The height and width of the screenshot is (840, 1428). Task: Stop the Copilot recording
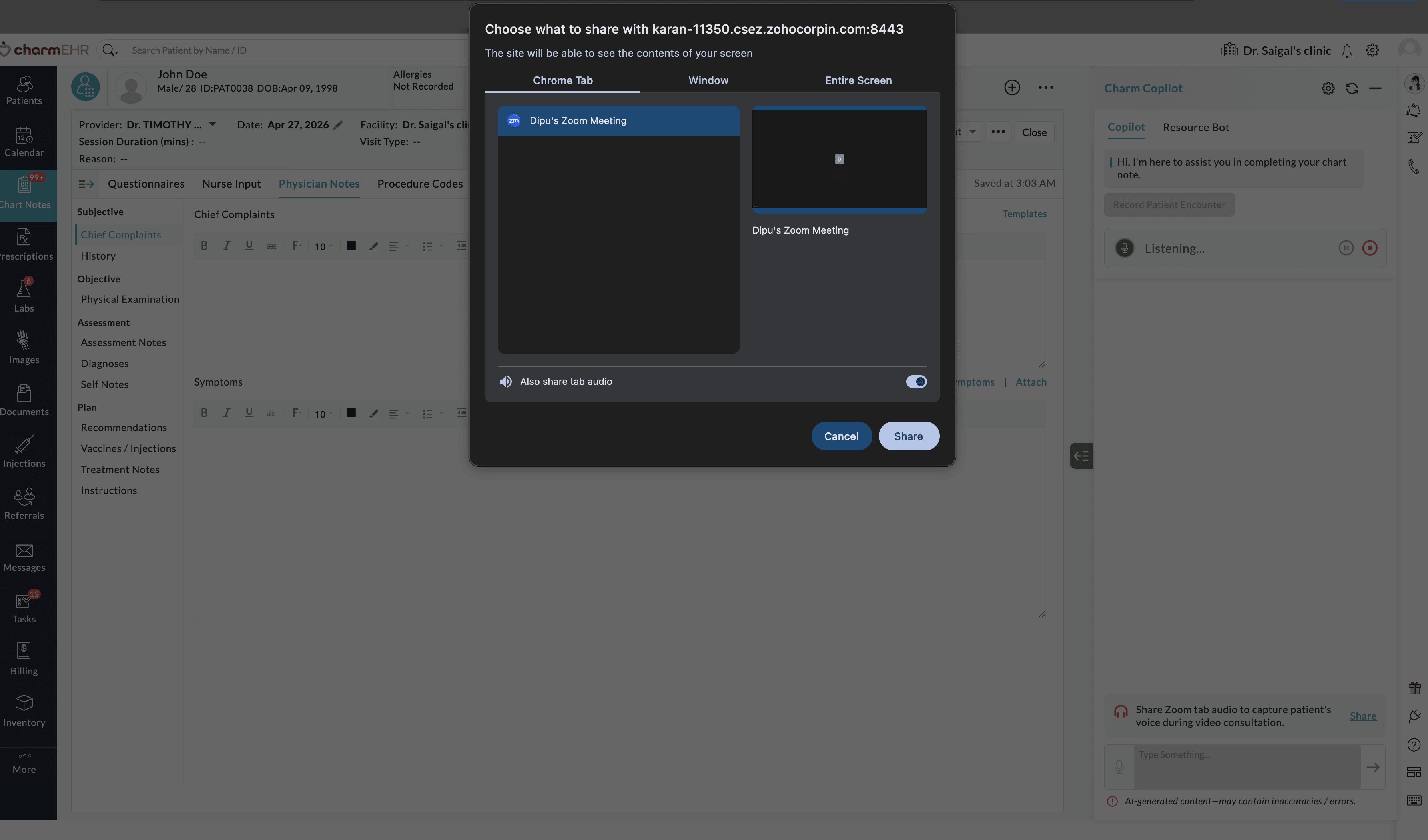click(1370, 248)
